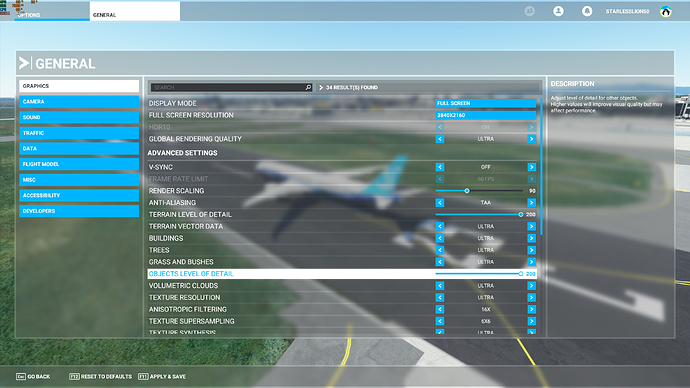Image resolution: width=690 pixels, height=388 pixels.
Task: Switch to the General tab
Action: tap(135, 12)
